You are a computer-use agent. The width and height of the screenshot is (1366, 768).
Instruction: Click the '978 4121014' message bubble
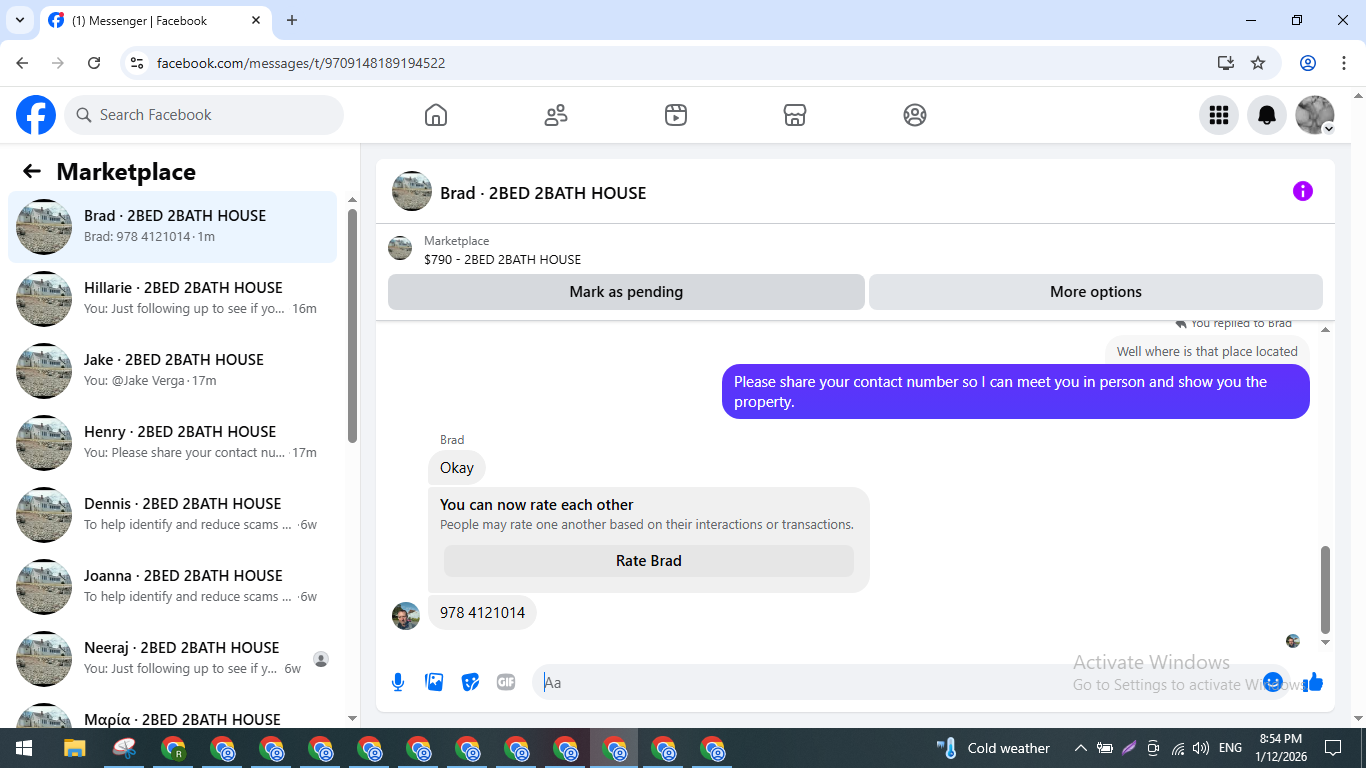[x=482, y=613]
